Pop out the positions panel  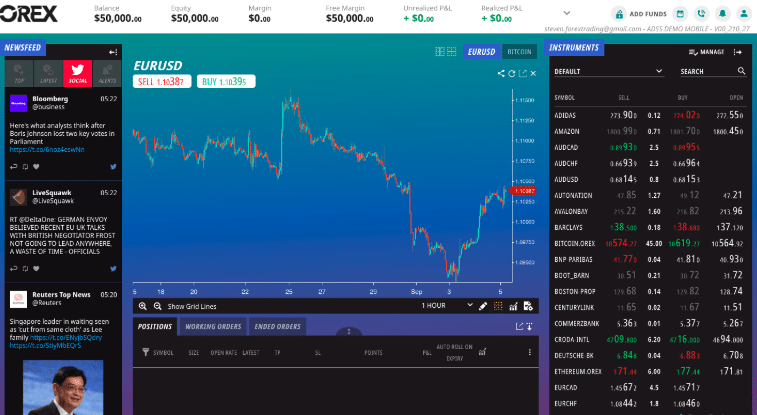pos(519,327)
